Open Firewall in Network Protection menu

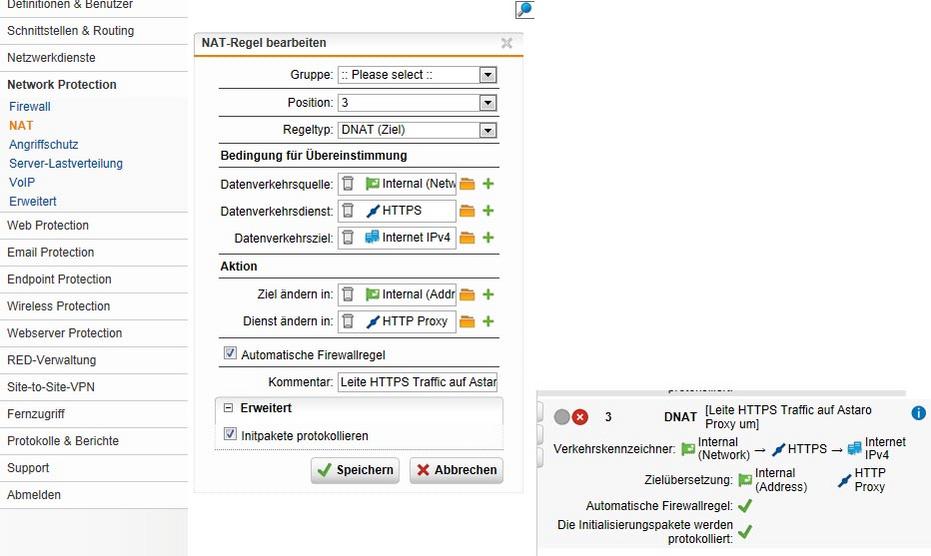[x=30, y=107]
